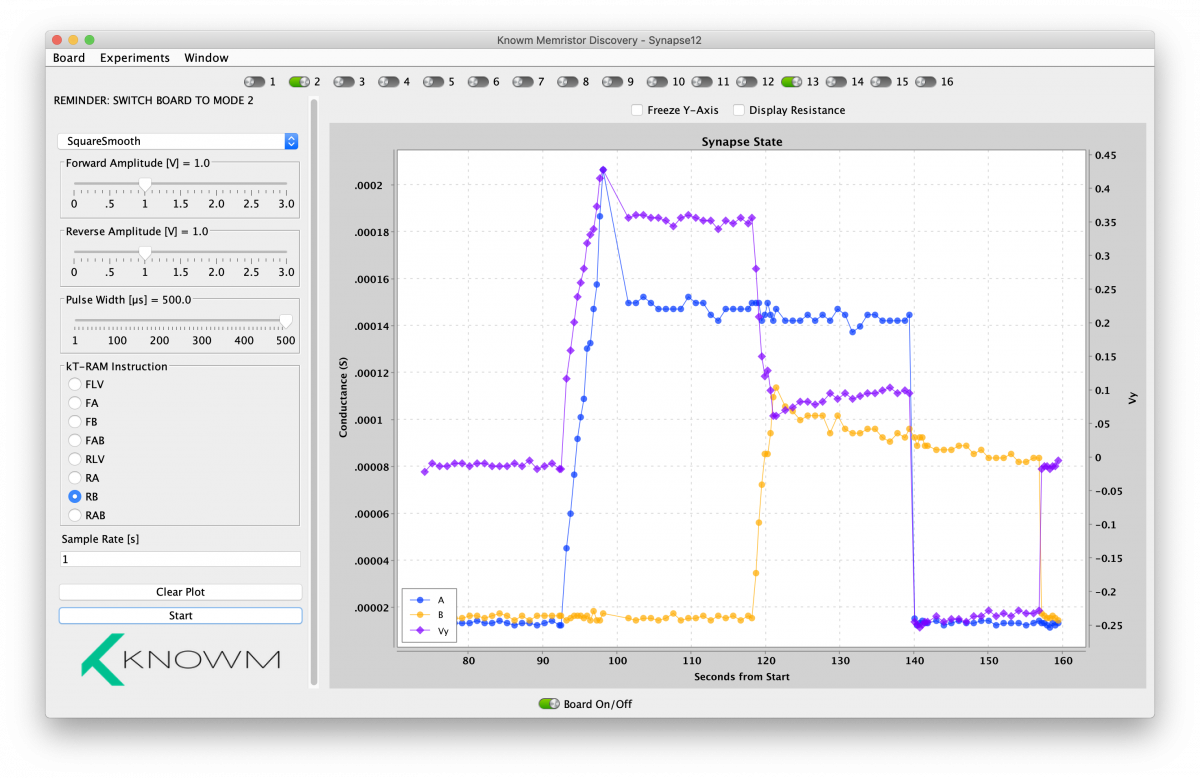Click the Sample Rate [s] label
Image resolution: width=1200 pixels, height=778 pixels.
[x=98, y=539]
